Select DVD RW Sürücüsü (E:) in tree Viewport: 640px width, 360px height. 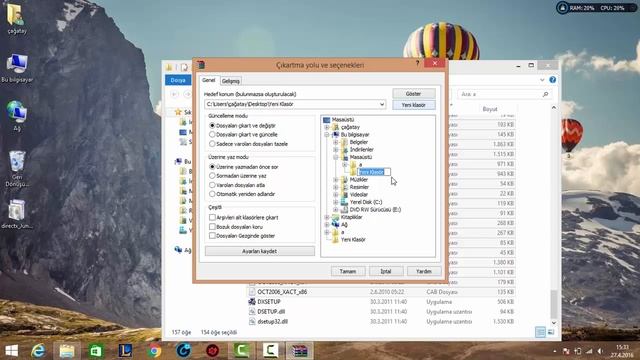click(375, 209)
